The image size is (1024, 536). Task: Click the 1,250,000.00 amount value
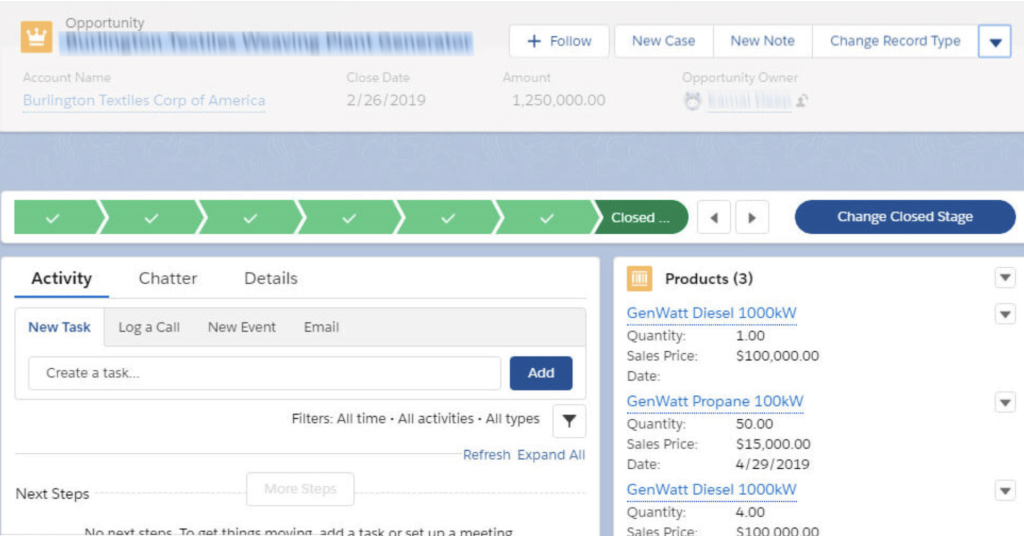point(558,101)
